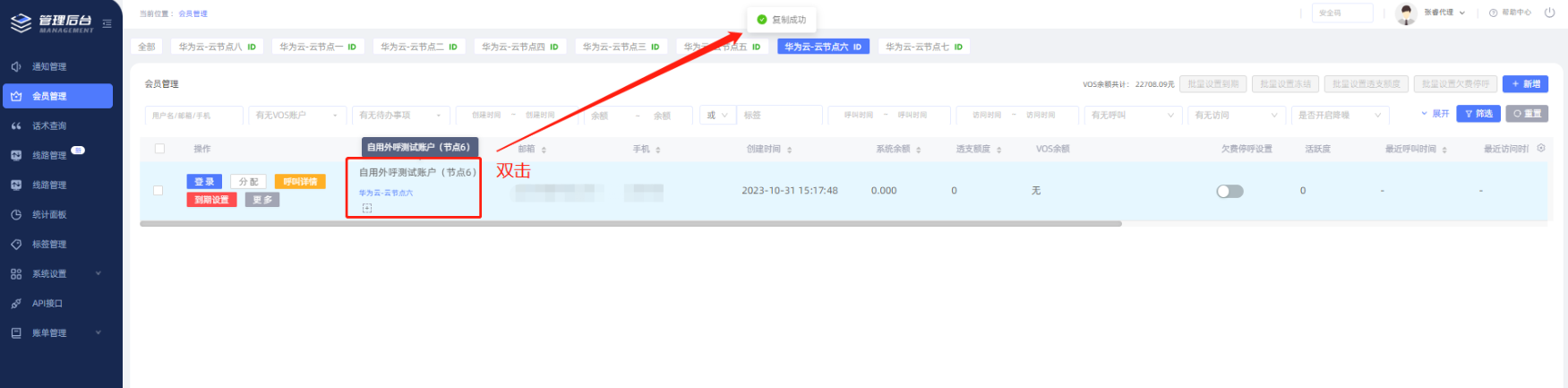Click the power/logout icon at top right
This screenshot has width=1568, height=388.
click(1549, 13)
